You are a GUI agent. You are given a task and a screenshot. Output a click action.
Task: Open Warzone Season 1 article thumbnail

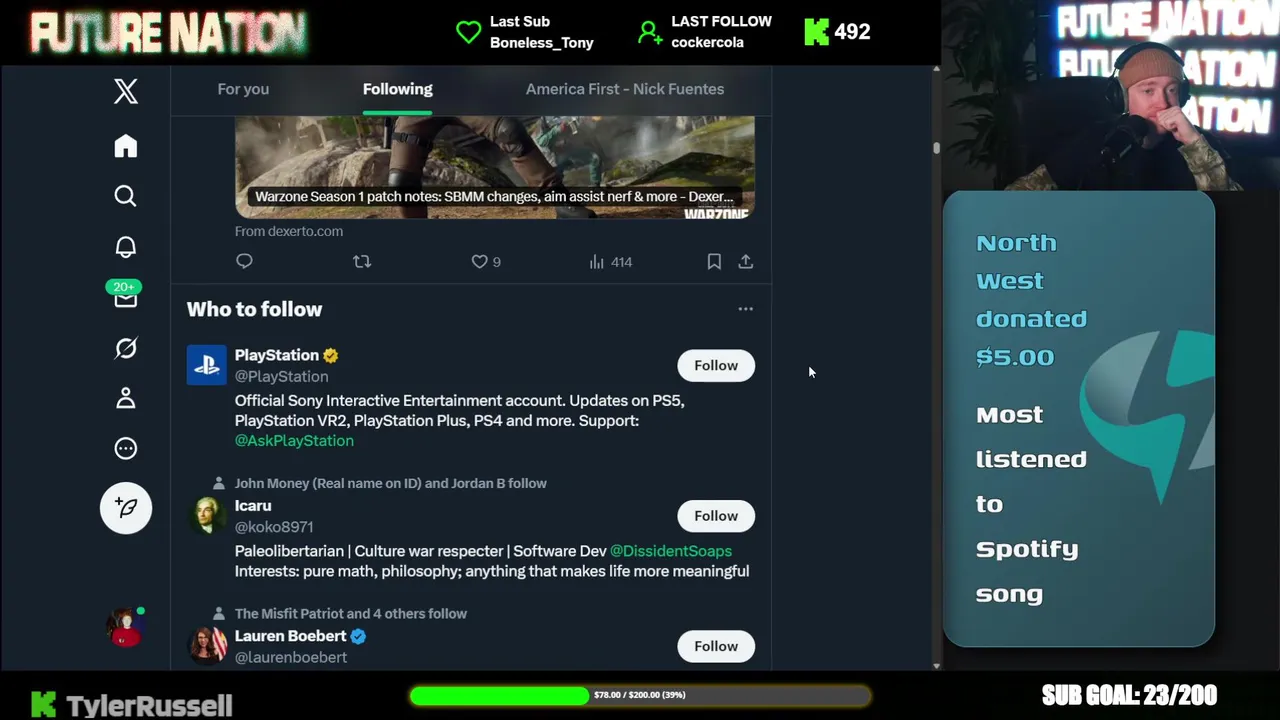point(495,167)
